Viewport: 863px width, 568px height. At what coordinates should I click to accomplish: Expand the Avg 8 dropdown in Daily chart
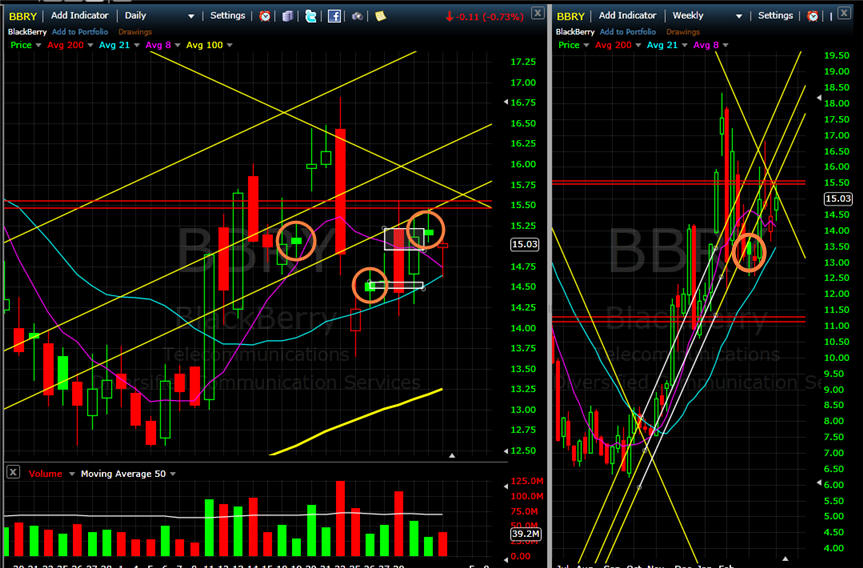tap(177, 45)
